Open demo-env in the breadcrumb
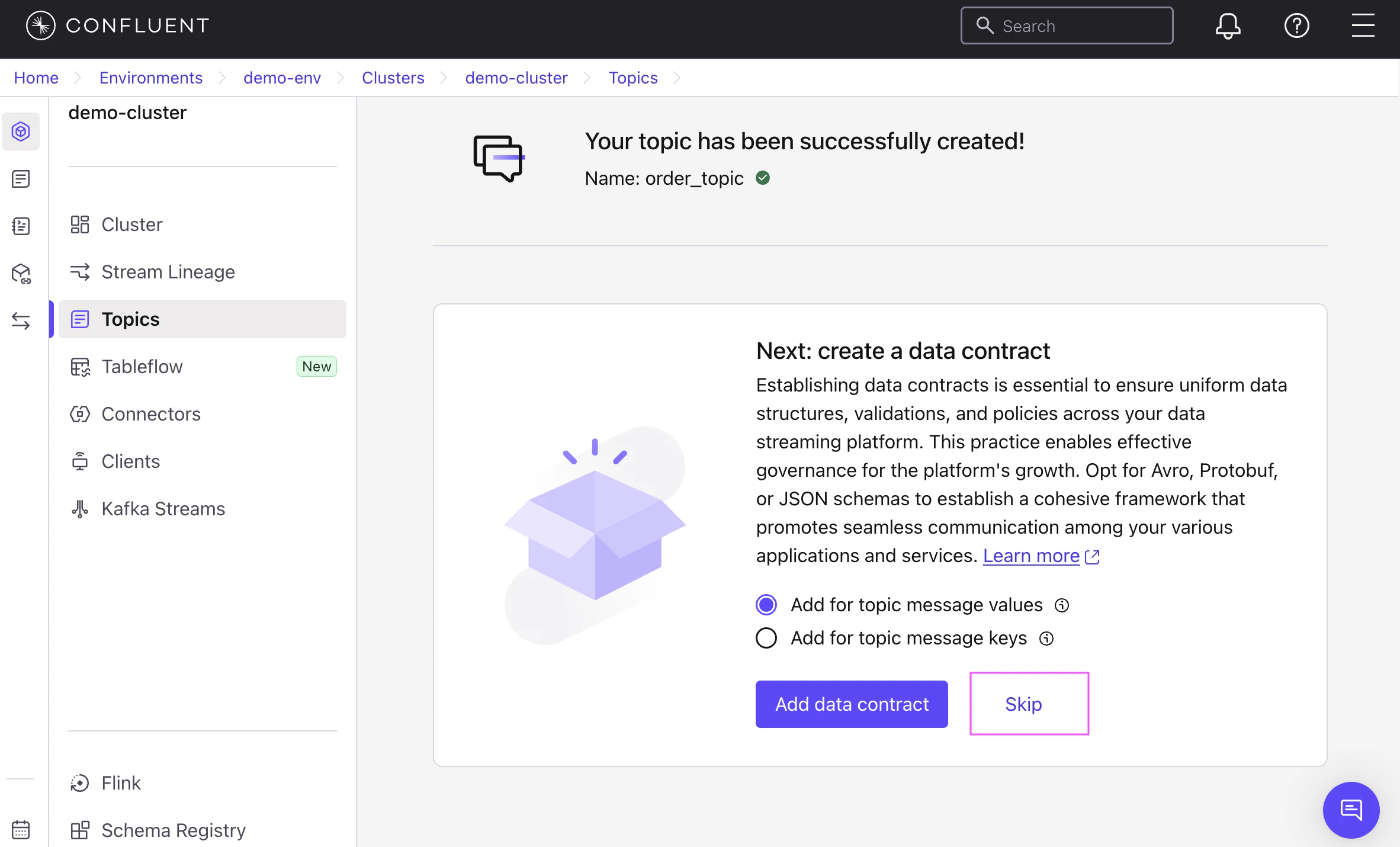1400x847 pixels. point(282,78)
